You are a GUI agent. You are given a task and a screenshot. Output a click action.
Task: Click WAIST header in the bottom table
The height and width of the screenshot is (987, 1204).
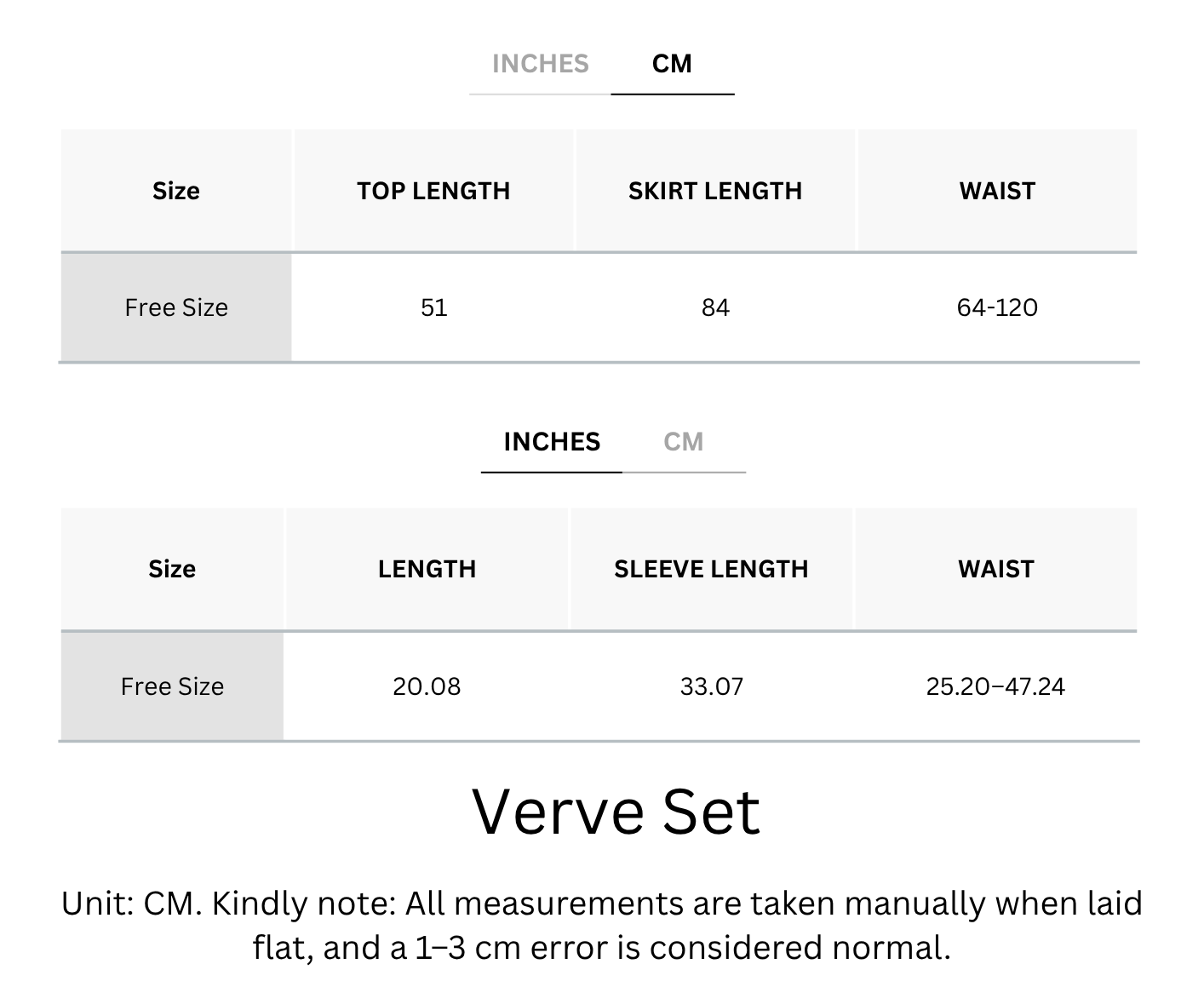[x=995, y=569]
